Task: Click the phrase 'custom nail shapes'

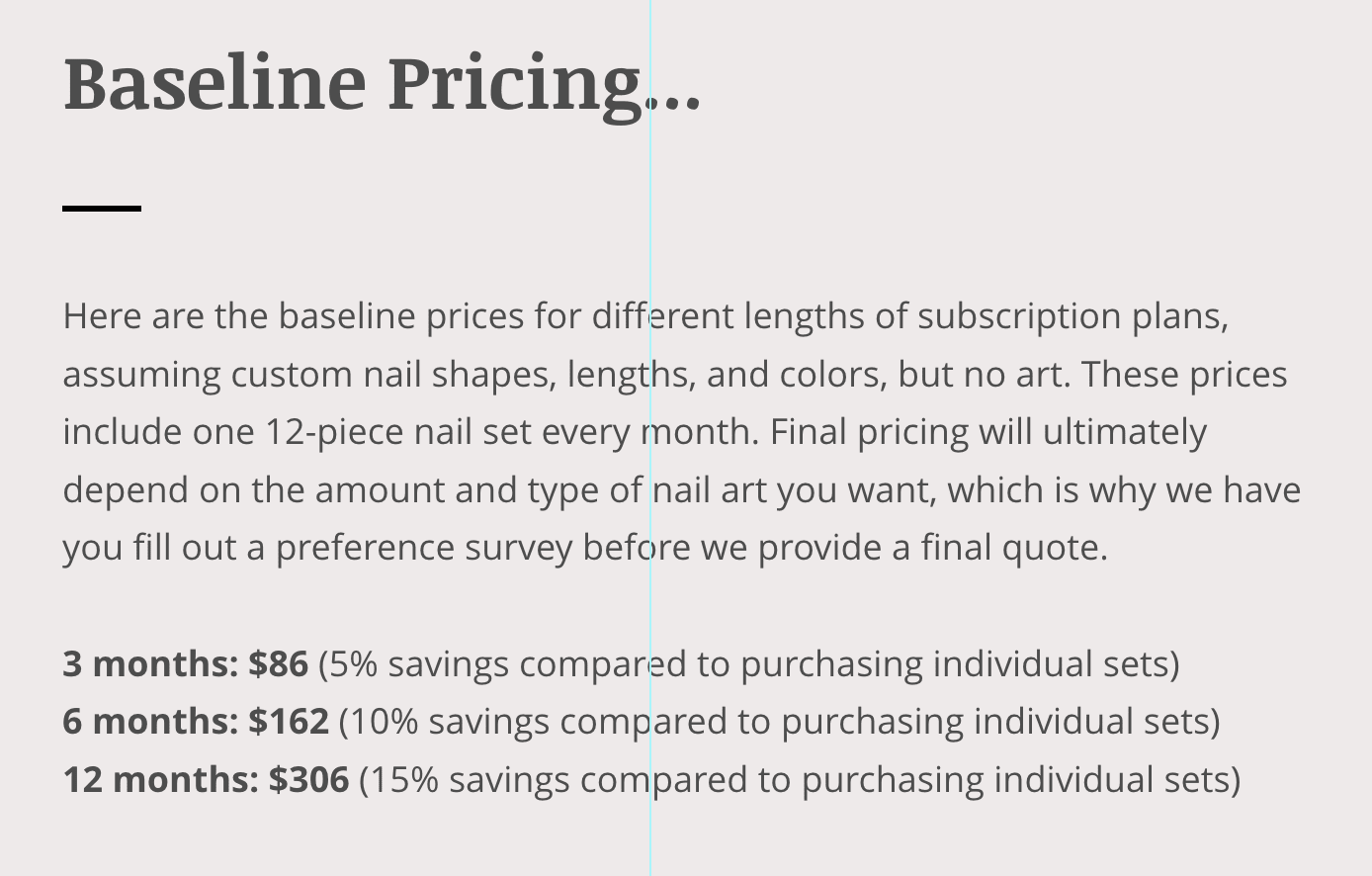Action: coord(393,376)
